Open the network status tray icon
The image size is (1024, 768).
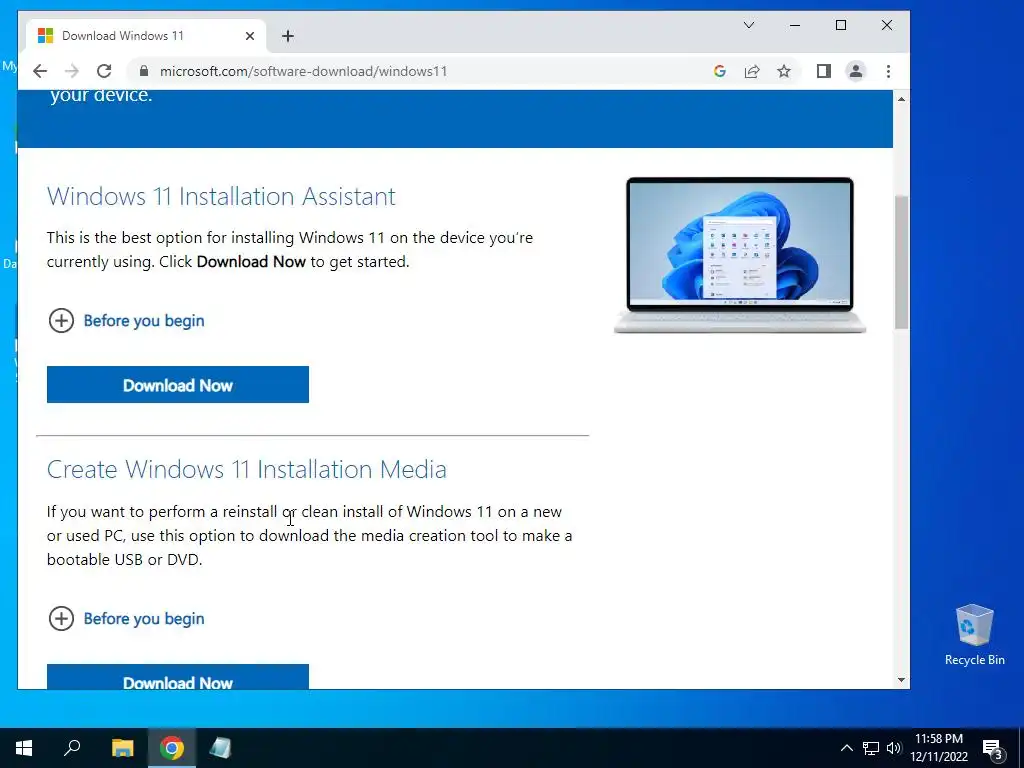[x=871, y=748]
